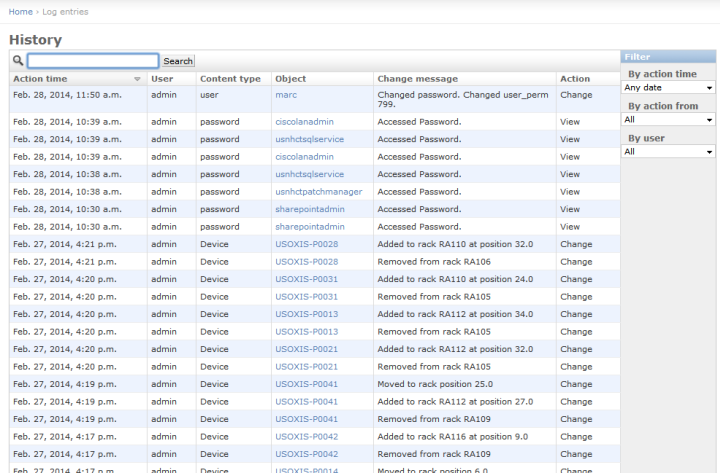
Task: Click 'Added to rack RA110 at position 32.0'
Action: pyautogui.click(x=455, y=244)
